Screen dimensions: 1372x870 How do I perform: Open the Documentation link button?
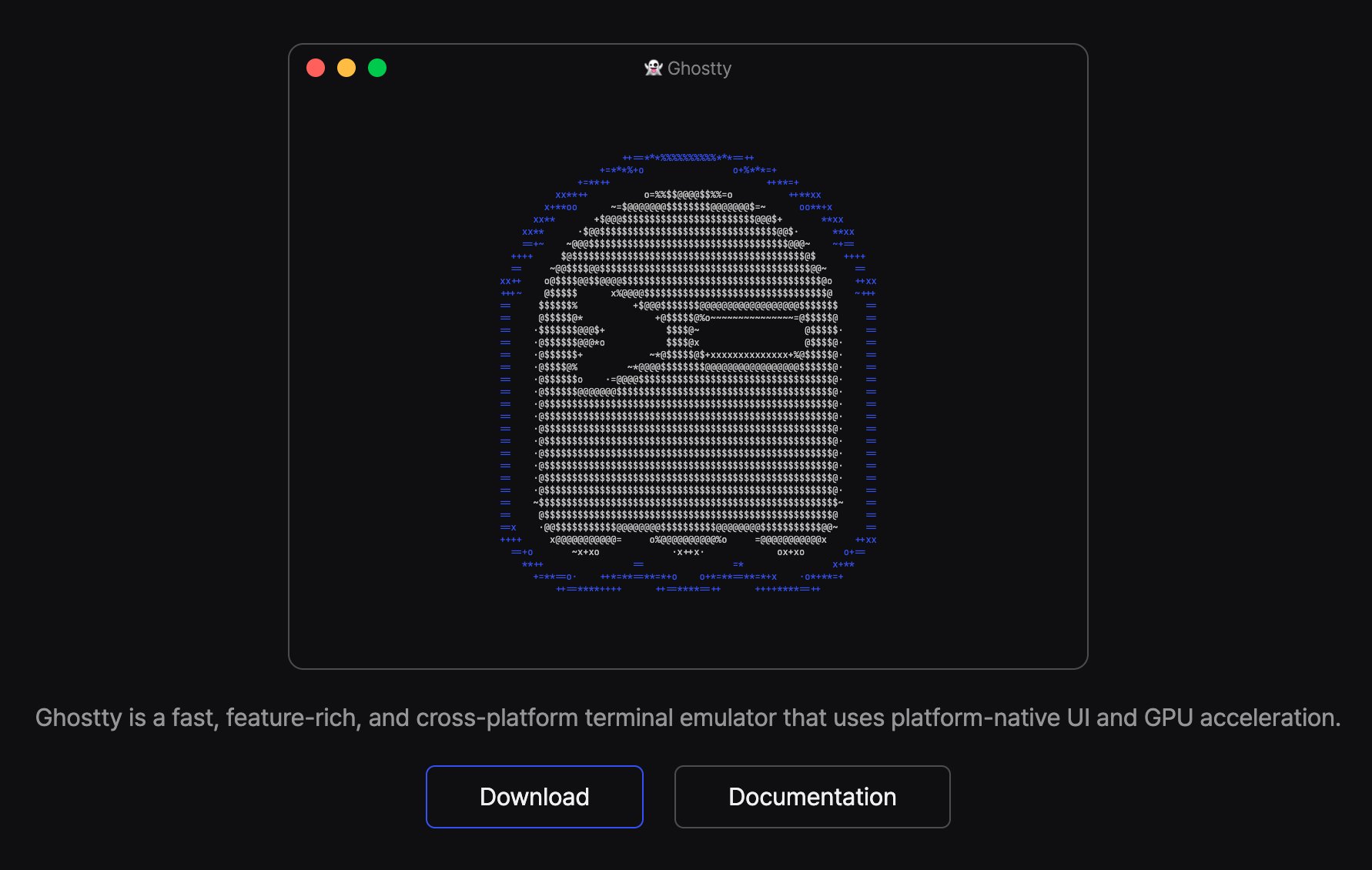812,797
